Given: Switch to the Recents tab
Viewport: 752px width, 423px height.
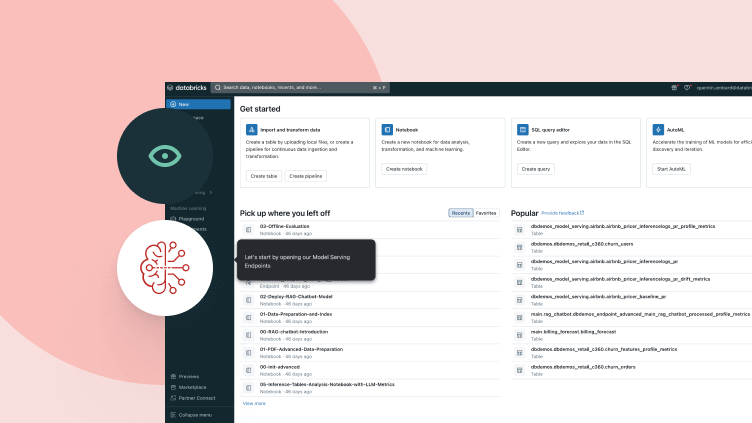Looking at the screenshot, I should [460, 213].
